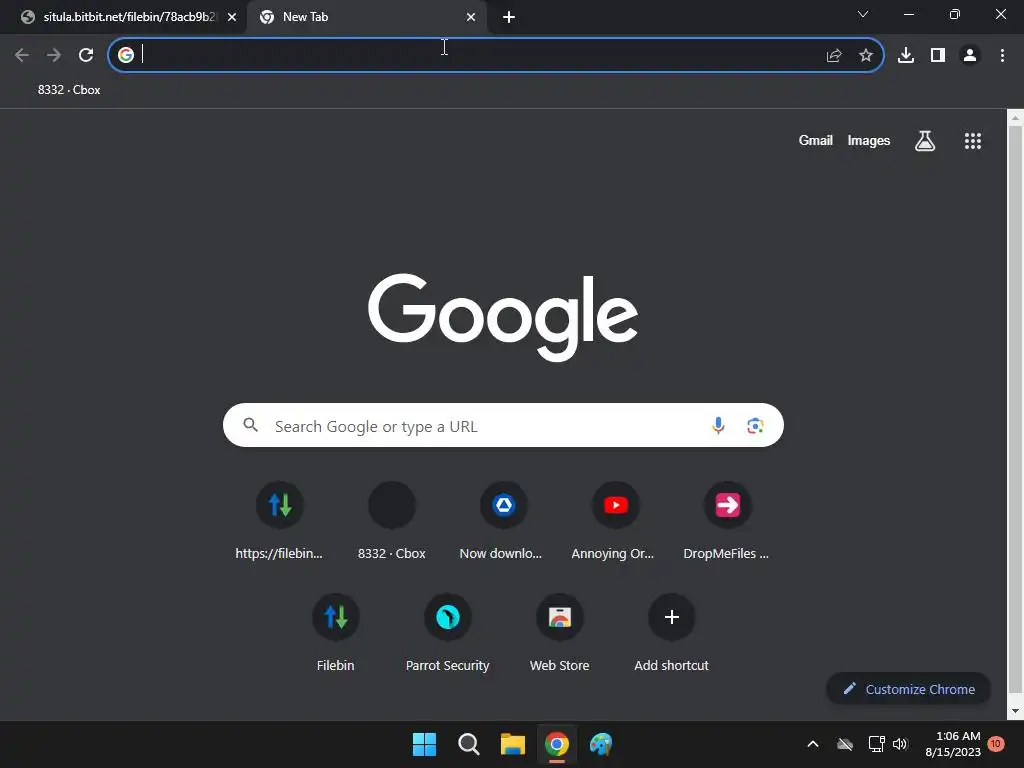The height and width of the screenshot is (768, 1024).
Task: Expand the tab search dropdown
Action: (x=863, y=14)
